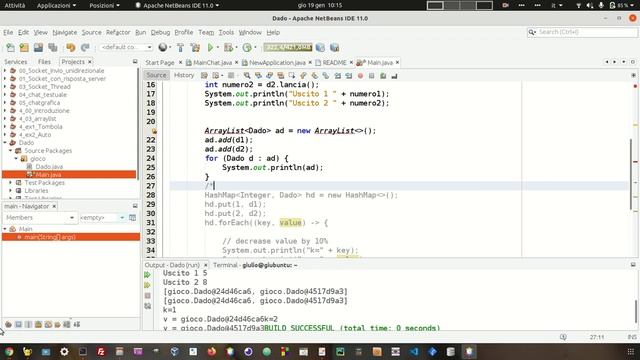Click the Profile Project clock icon
Screen dimensions: 640x360
[x=247, y=47]
